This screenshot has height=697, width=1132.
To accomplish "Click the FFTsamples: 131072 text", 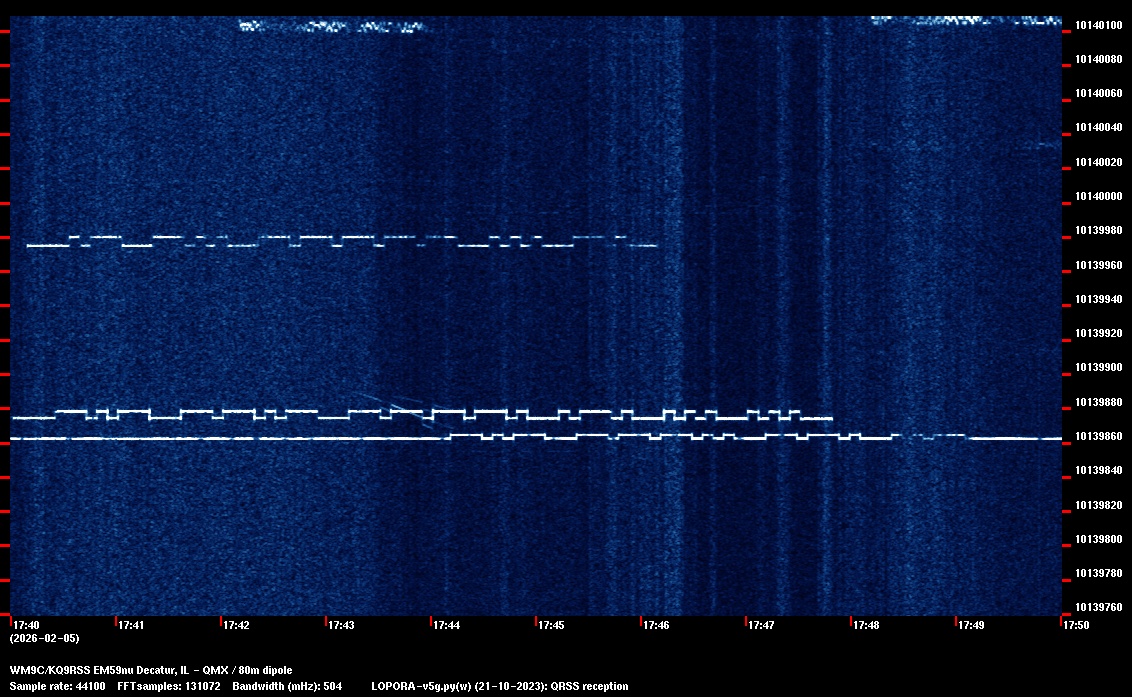I will pos(168,686).
